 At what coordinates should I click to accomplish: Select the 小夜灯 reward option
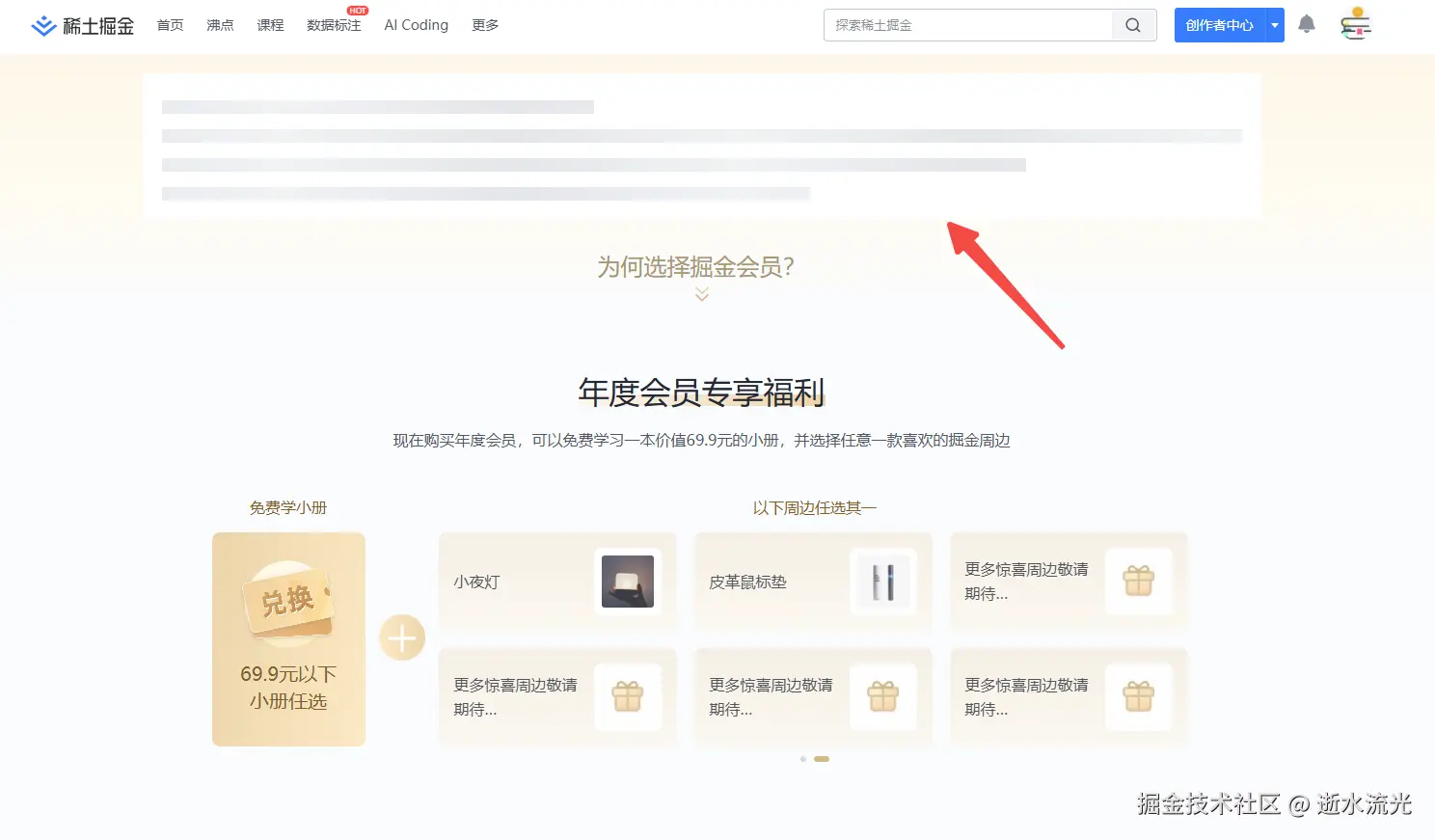(x=557, y=582)
